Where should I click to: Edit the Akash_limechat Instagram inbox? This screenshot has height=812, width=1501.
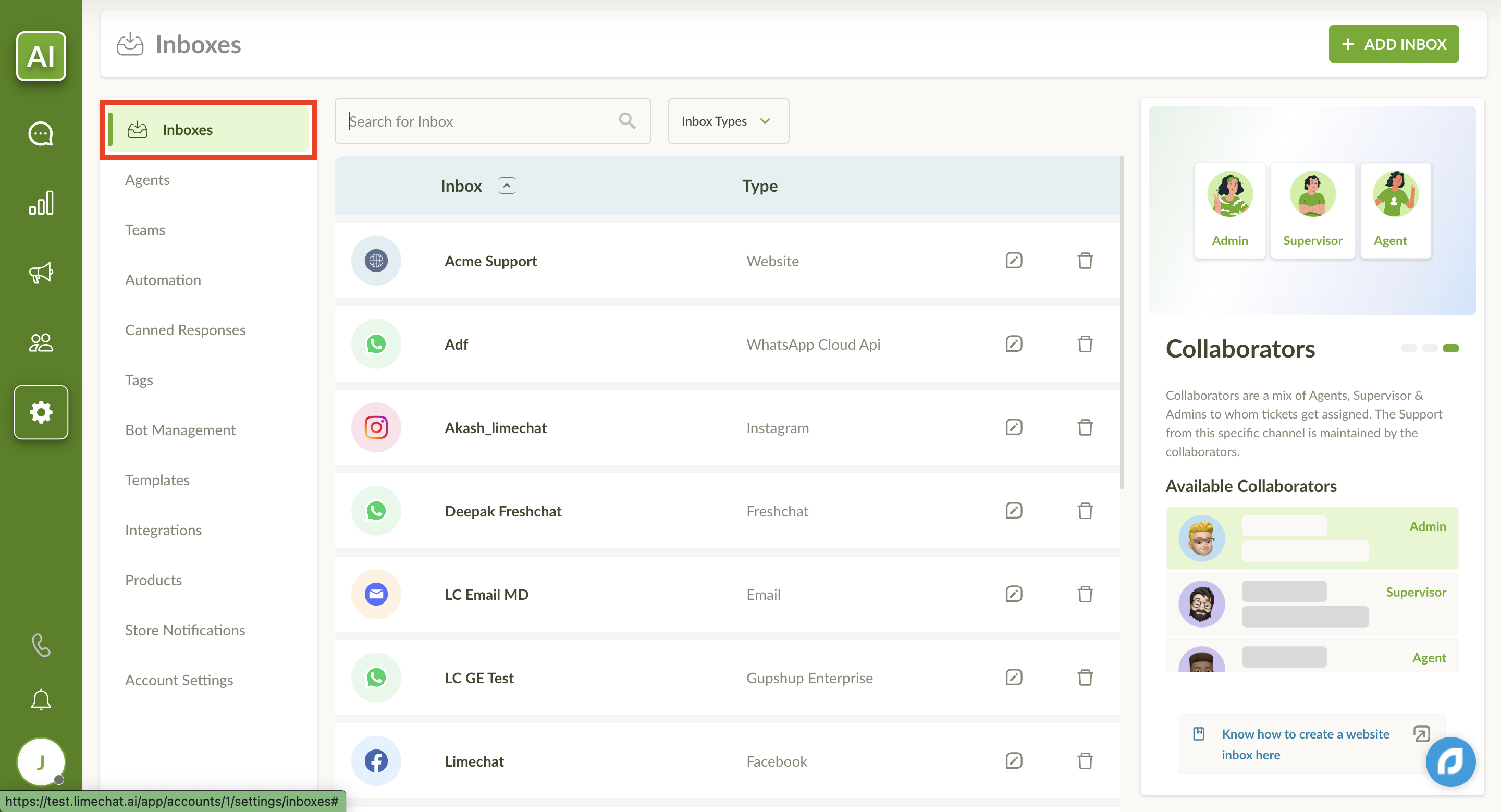point(1013,427)
